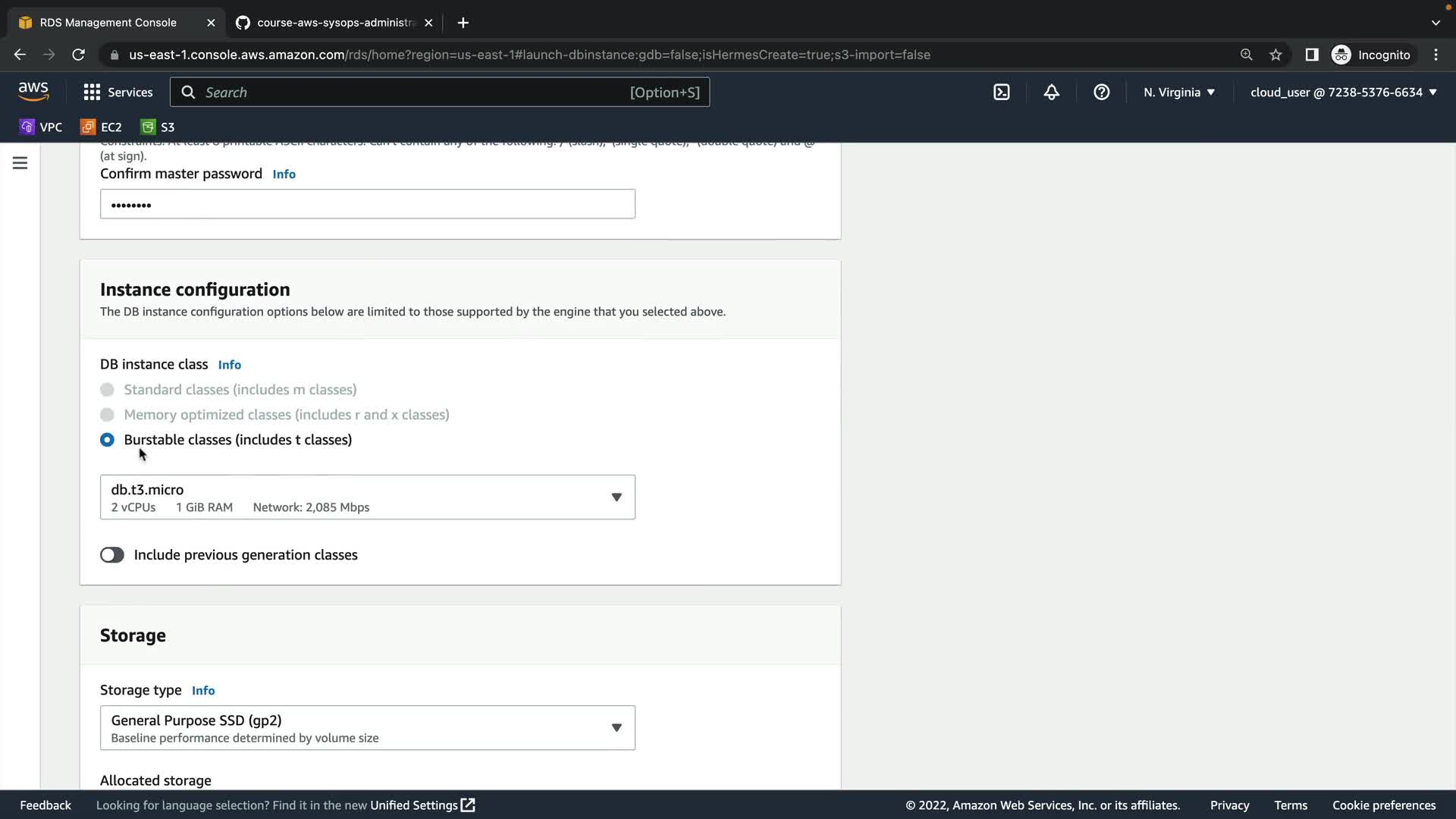Click the help question mark icon
This screenshot has width=1456, height=819.
[x=1101, y=93]
